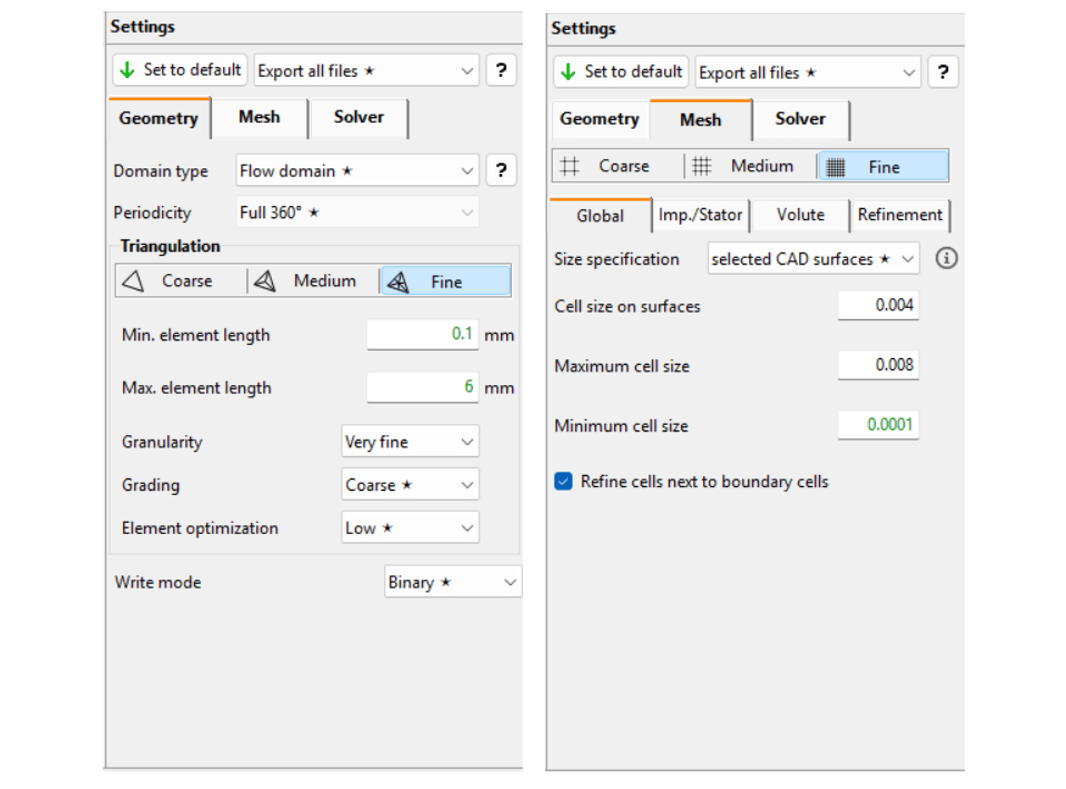Choose Fine mesh density
Screen dimensions: 1066x789
tap(883, 166)
